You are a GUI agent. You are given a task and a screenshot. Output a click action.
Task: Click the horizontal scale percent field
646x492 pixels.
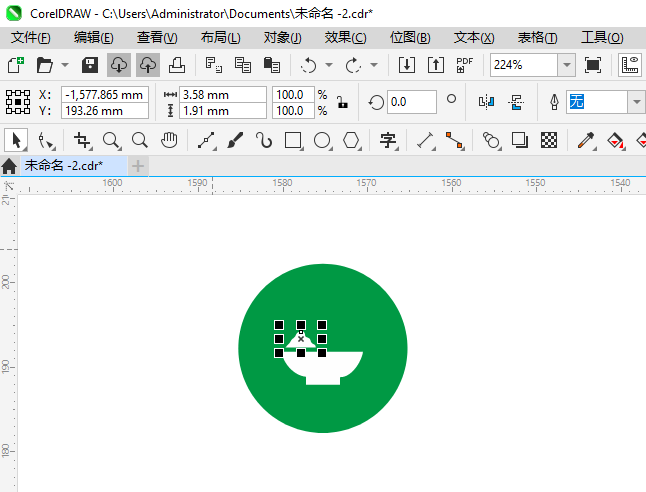click(x=293, y=94)
